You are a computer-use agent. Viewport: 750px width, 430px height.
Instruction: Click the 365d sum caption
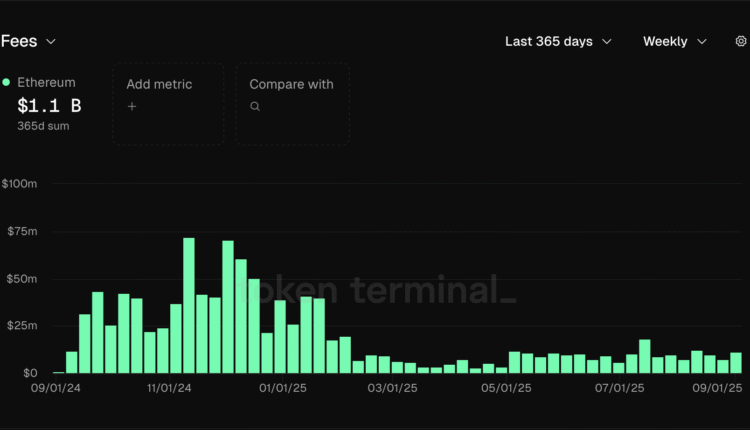[x=43, y=126]
